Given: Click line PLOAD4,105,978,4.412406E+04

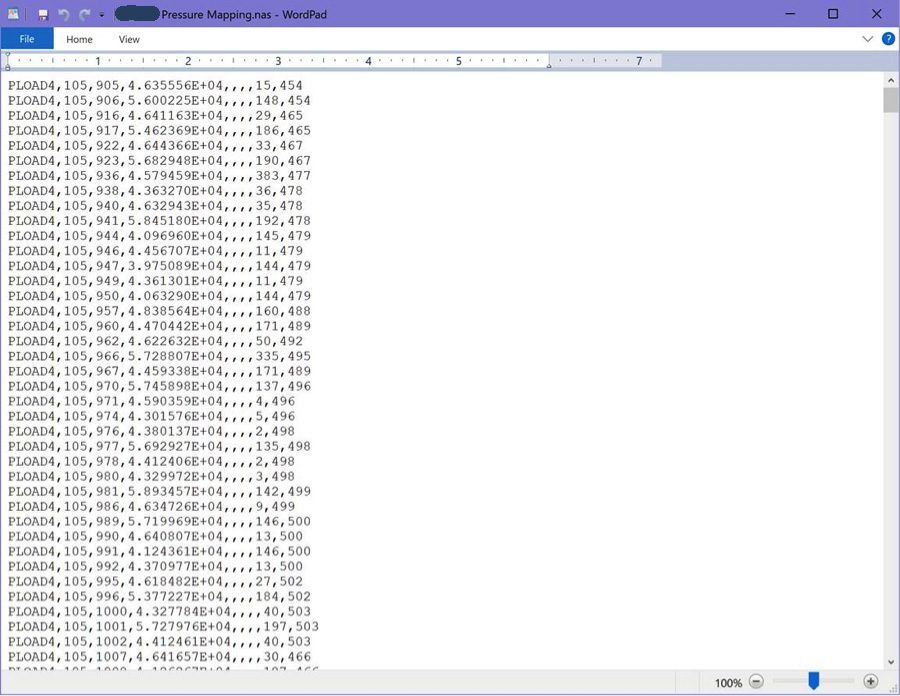Looking at the screenshot, I should point(152,461).
